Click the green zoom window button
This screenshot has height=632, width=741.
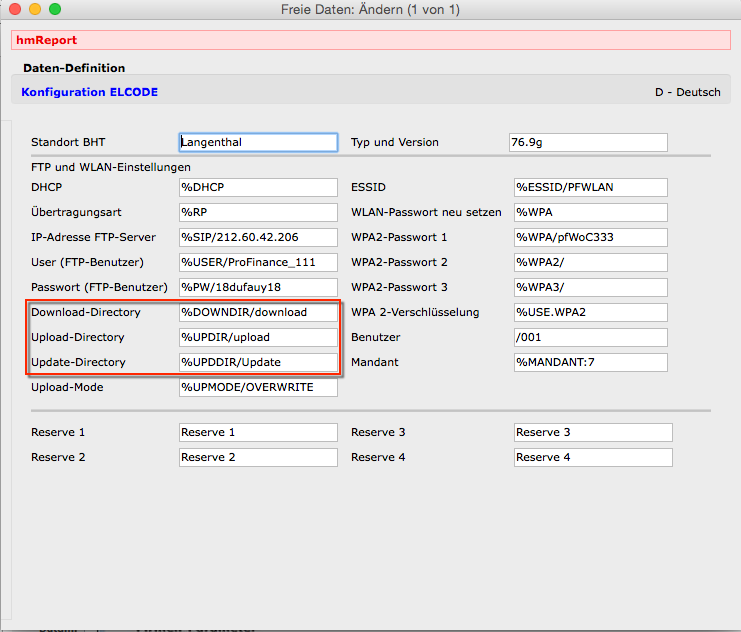(x=55, y=9)
